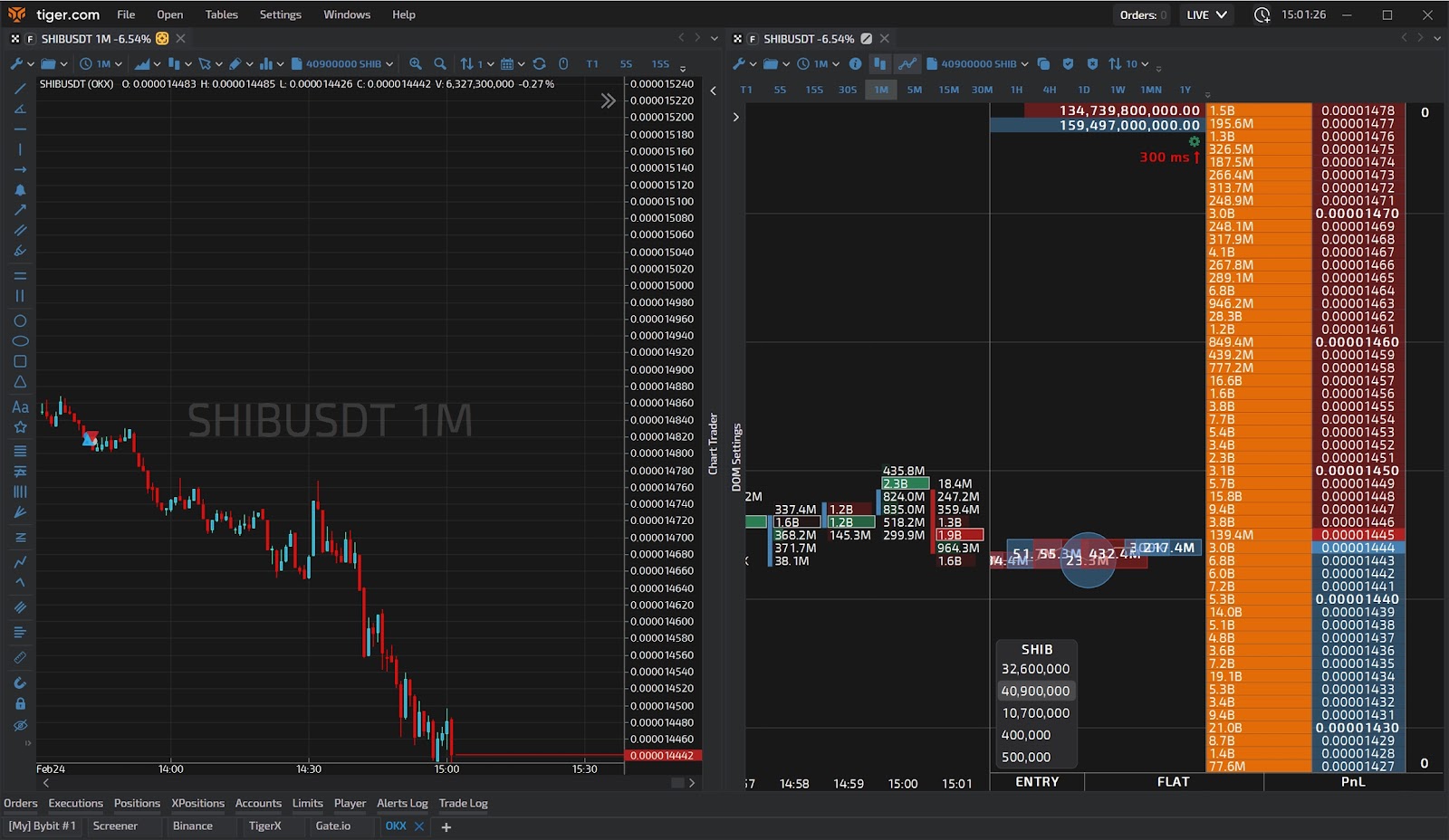Click the shield checkmark icon in DOM toolbar
The width and height of the screenshot is (1449, 840).
(x=1068, y=63)
